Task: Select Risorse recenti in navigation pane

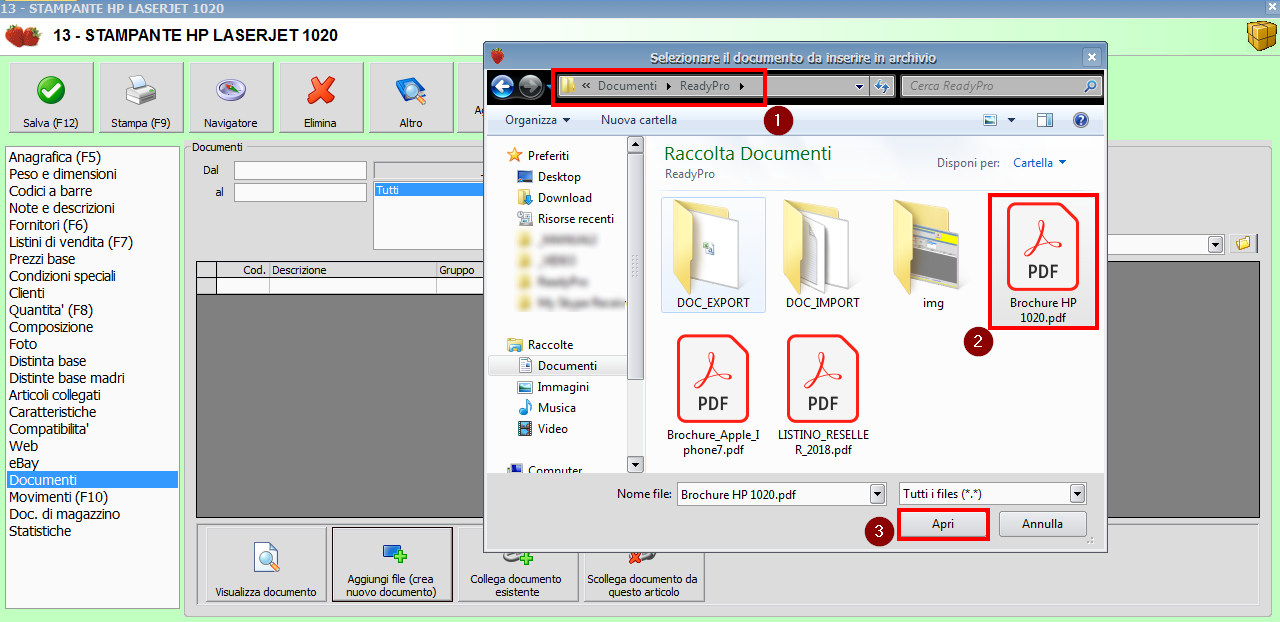Action: click(566, 219)
